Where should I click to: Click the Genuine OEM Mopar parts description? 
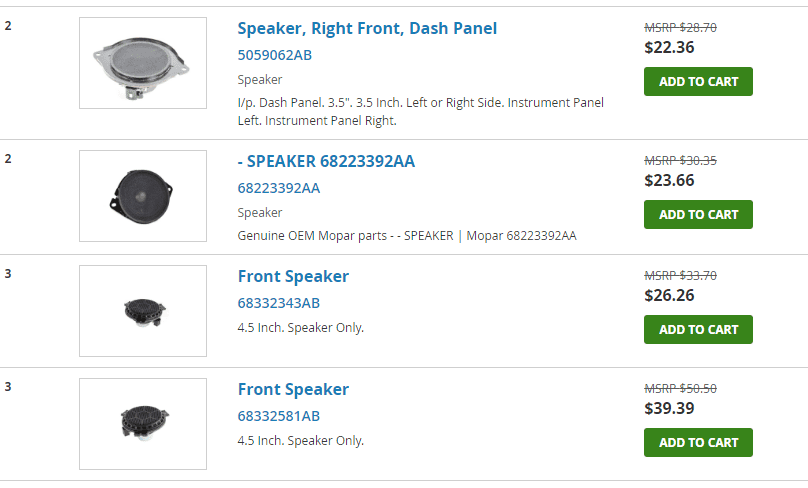click(407, 235)
